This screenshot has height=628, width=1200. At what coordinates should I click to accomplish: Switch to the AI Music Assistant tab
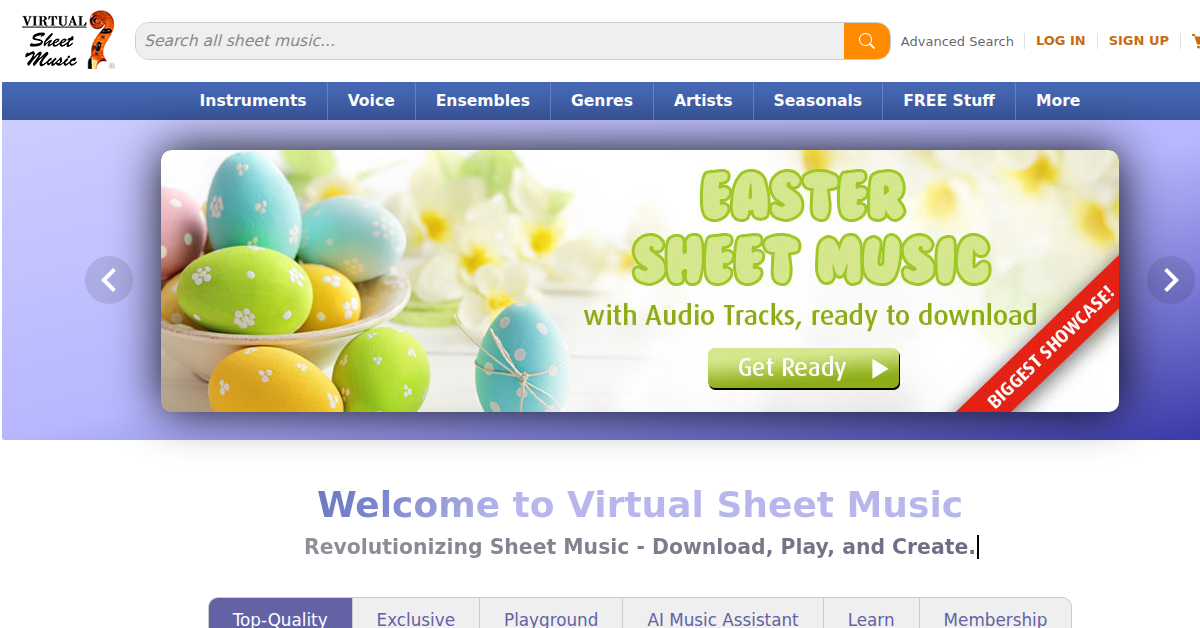pos(723,619)
